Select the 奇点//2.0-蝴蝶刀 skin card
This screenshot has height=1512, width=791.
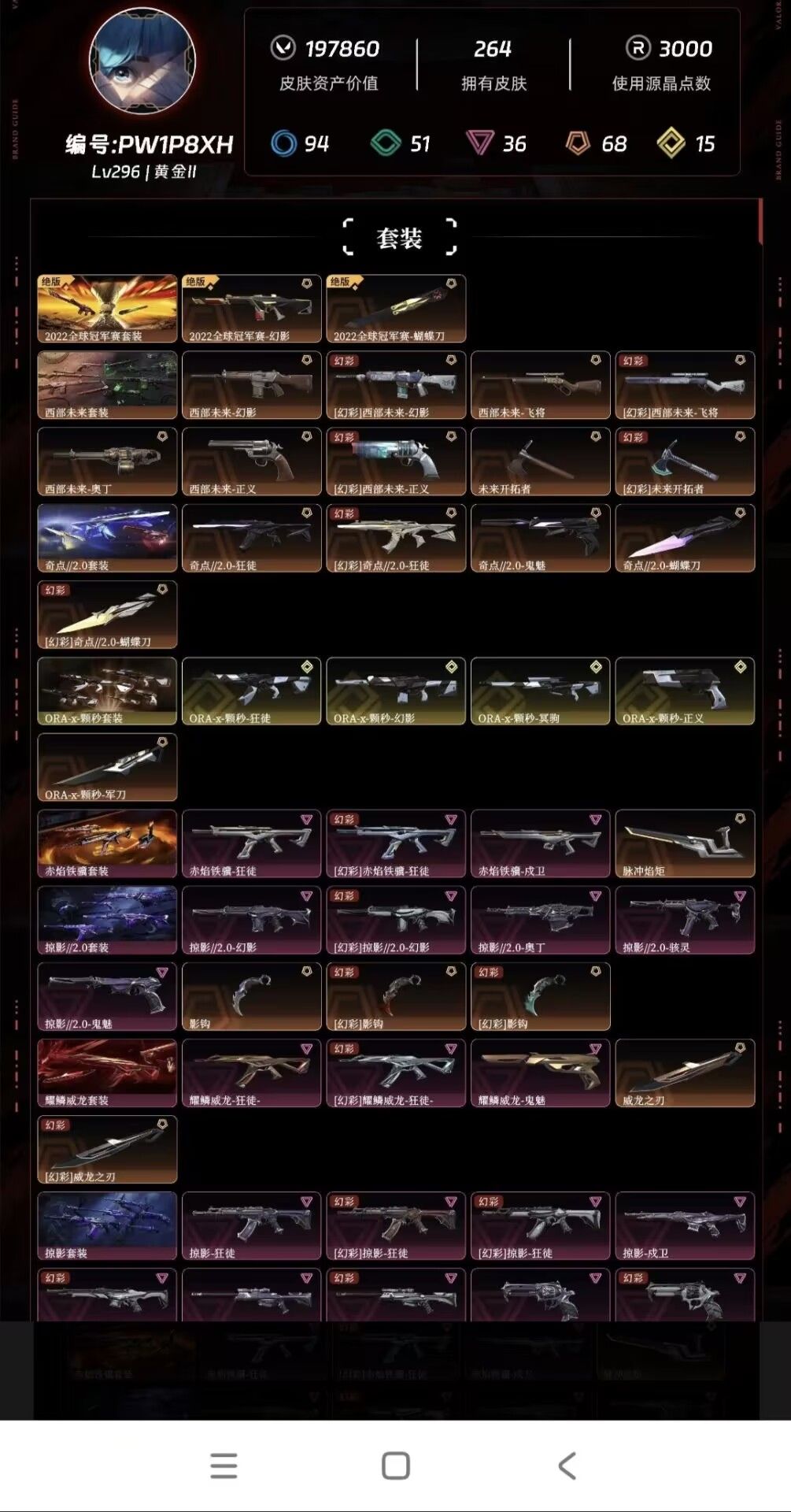685,537
